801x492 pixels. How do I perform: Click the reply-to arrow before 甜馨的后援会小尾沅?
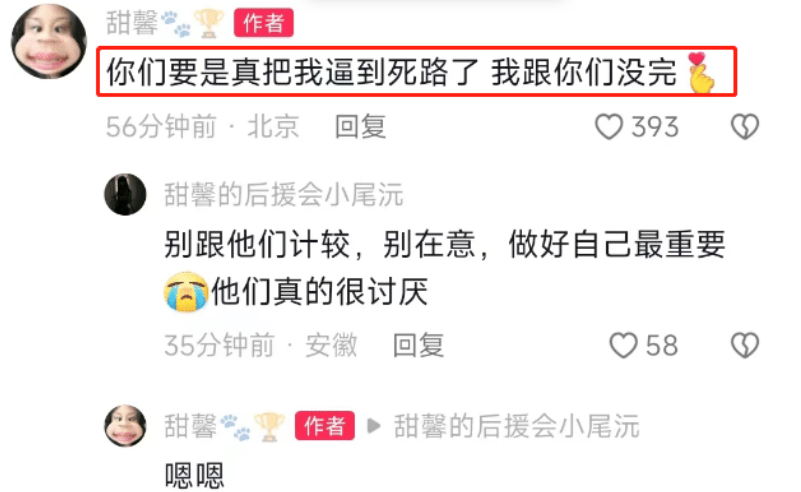[x=374, y=426]
